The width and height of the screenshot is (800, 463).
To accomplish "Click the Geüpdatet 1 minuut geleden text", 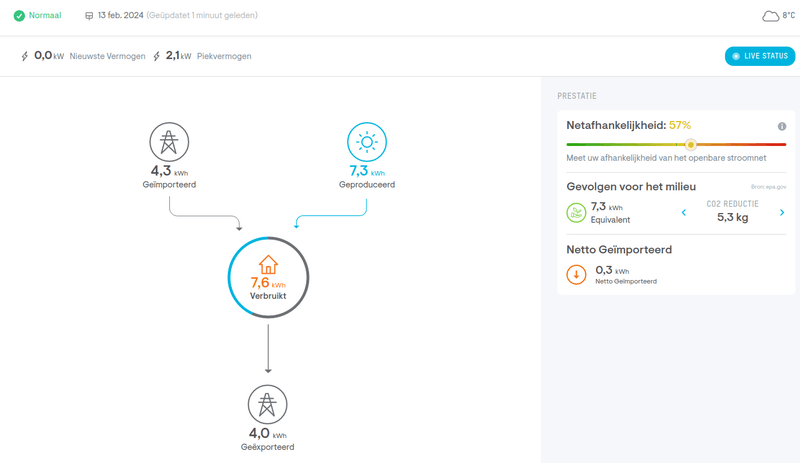I will (x=202, y=15).
